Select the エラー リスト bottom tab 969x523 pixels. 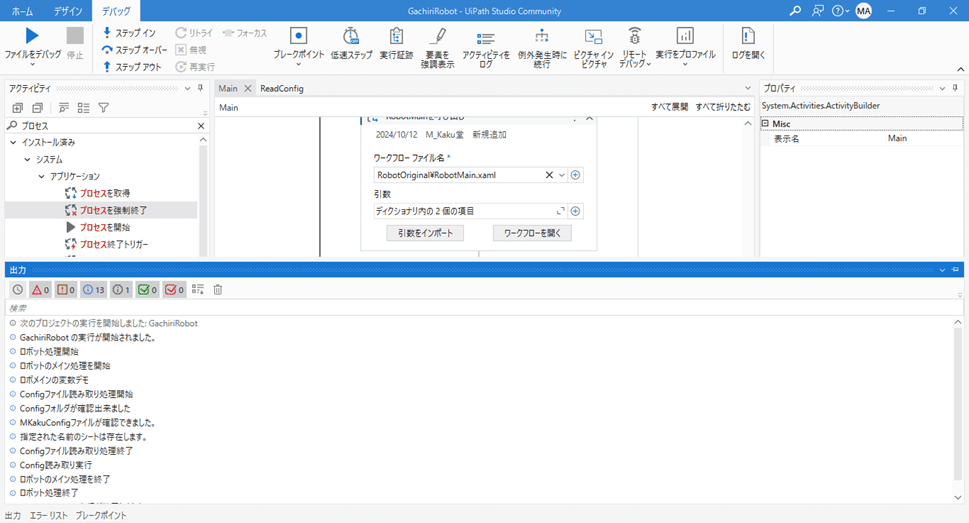tap(48, 515)
